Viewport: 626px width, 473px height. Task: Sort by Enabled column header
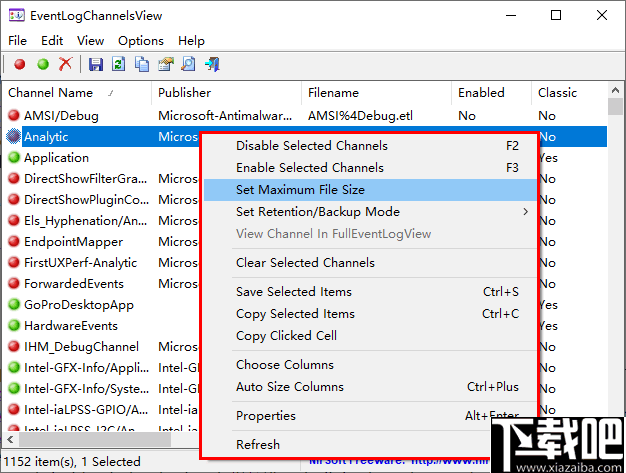click(491, 93)
